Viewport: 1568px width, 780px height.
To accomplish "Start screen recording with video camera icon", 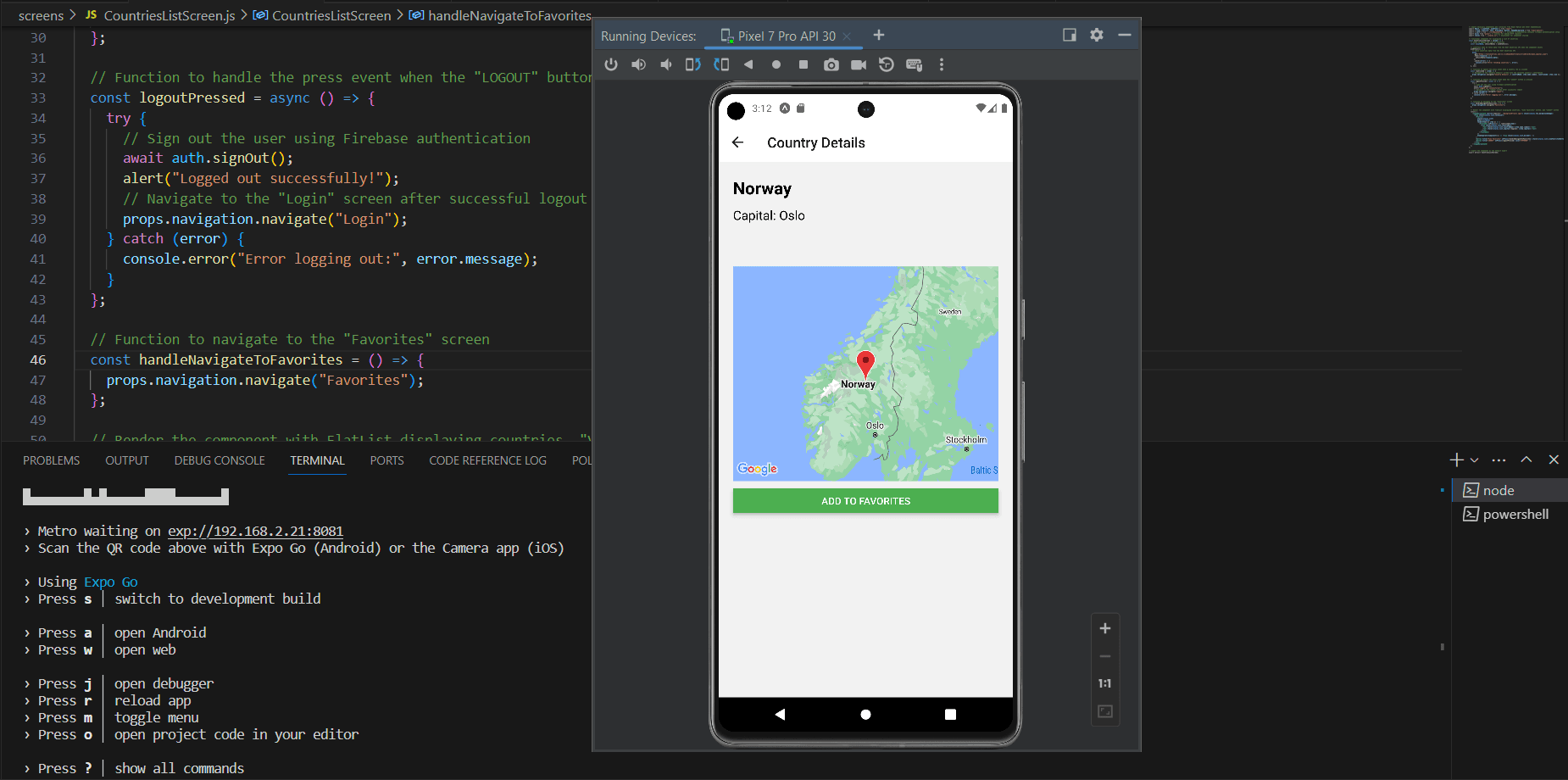I will (859, 64).
